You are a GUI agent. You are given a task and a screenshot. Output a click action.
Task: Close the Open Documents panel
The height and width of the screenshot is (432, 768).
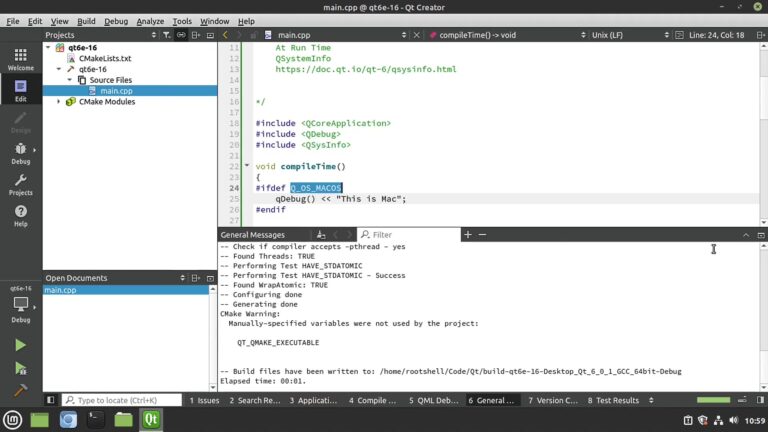[211, 278]
